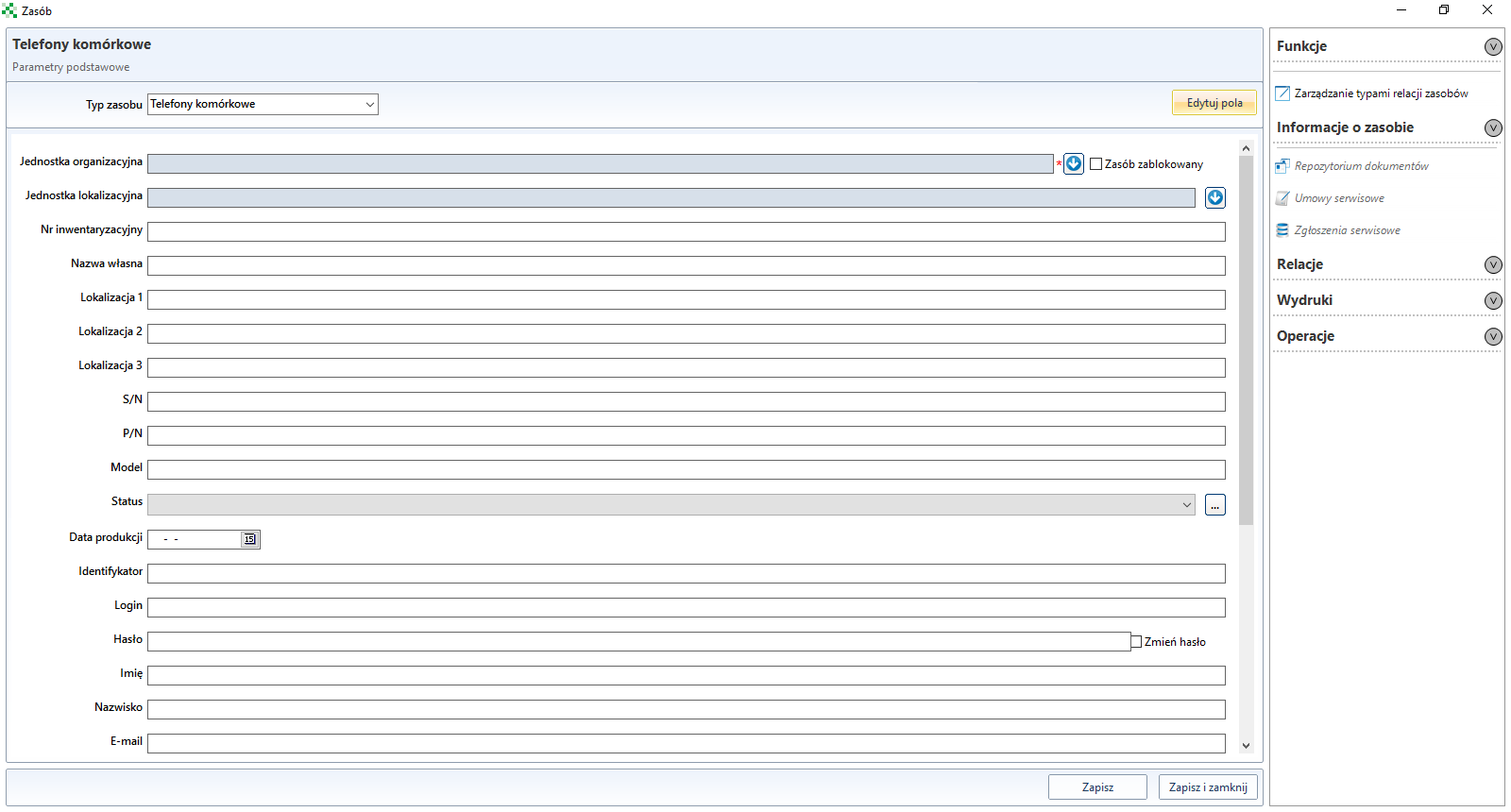
Task: Open Zgłoszenia serwisowe
Action: coord(1347,230)
